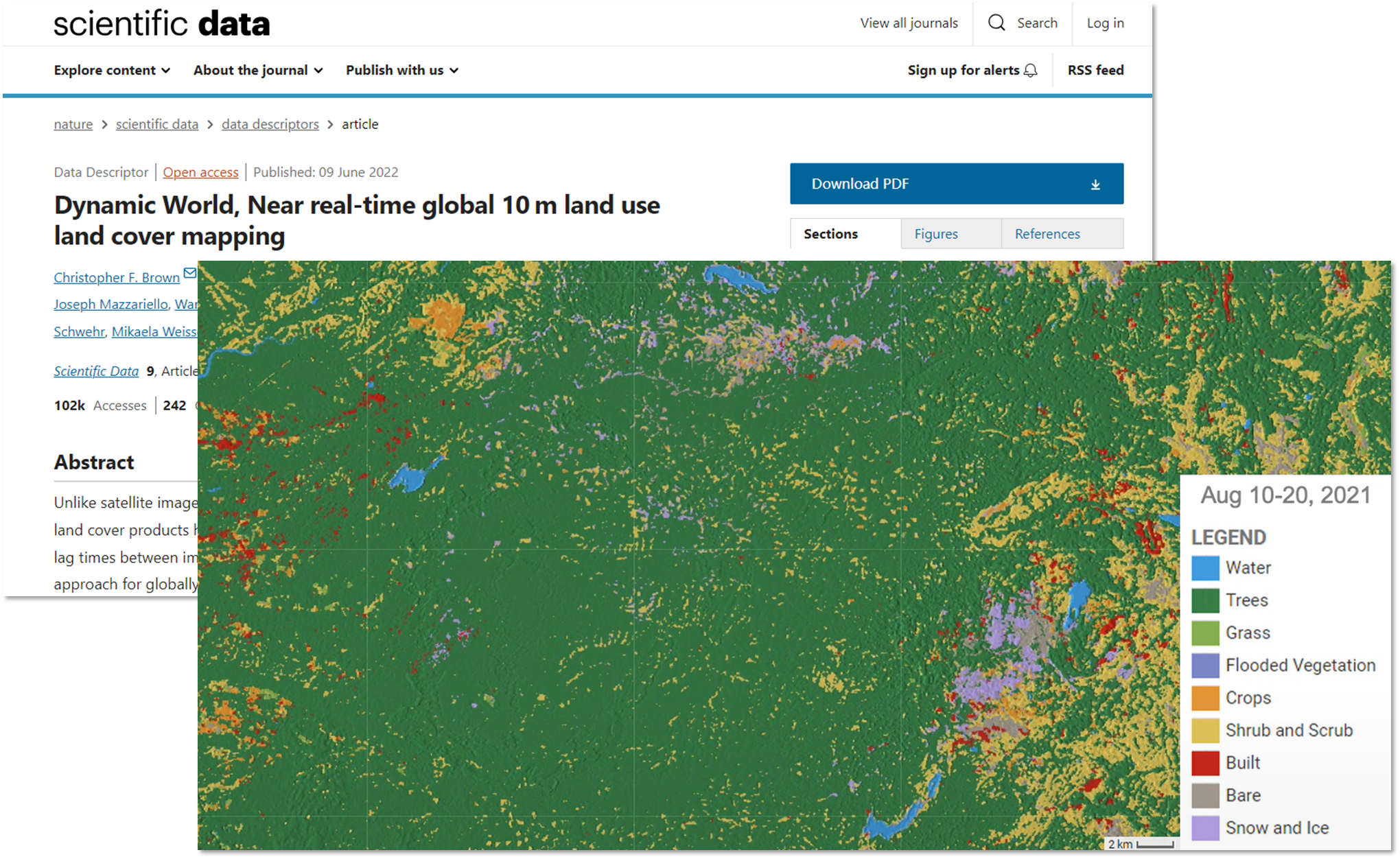Switch to the References tab
The height and width of the screenshot is (859, 1400).
click(1047, 234)
